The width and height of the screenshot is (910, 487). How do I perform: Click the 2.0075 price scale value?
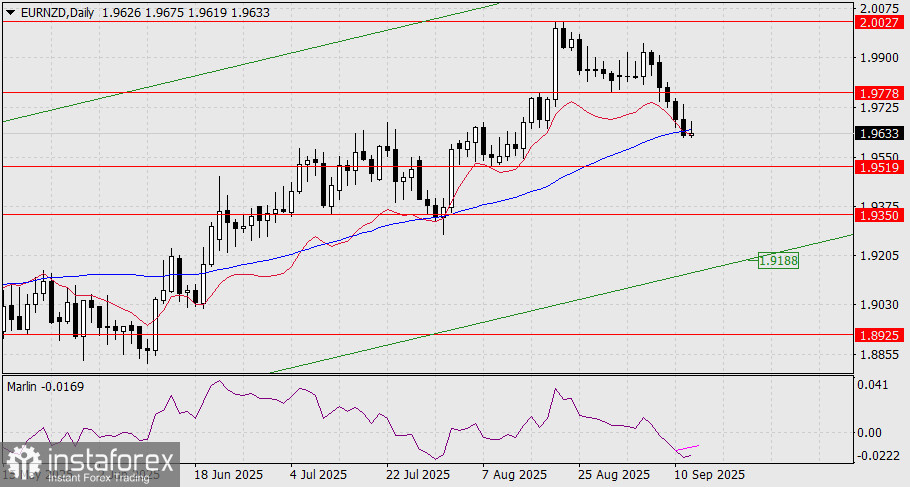click(880, 9)
